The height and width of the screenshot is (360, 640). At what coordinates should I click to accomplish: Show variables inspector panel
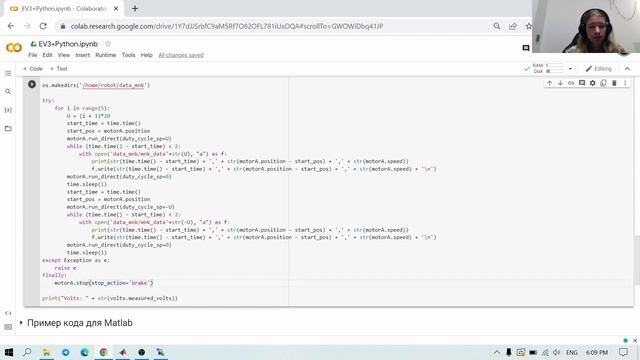coord(8,110)
